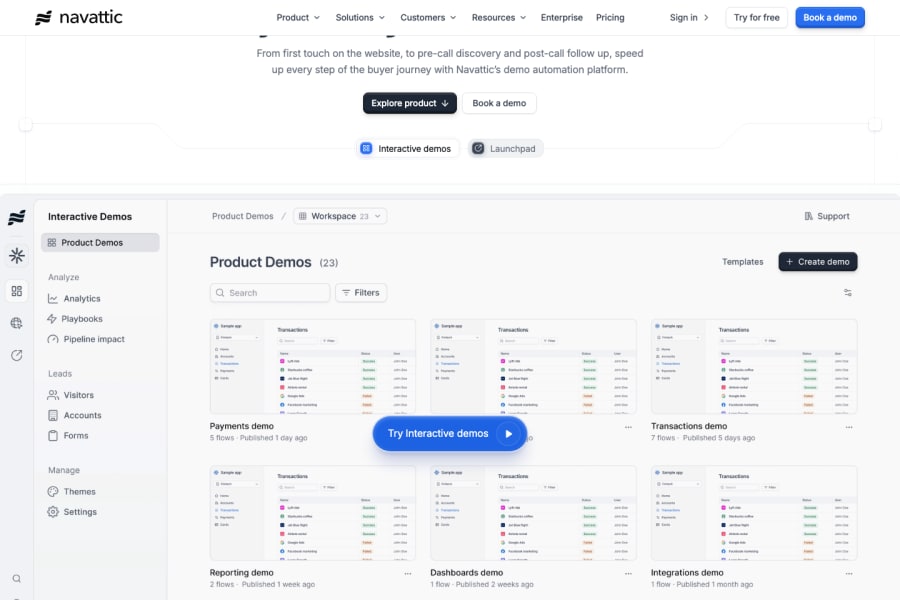Click the Integrations demo title

click(x=687, y=572)
